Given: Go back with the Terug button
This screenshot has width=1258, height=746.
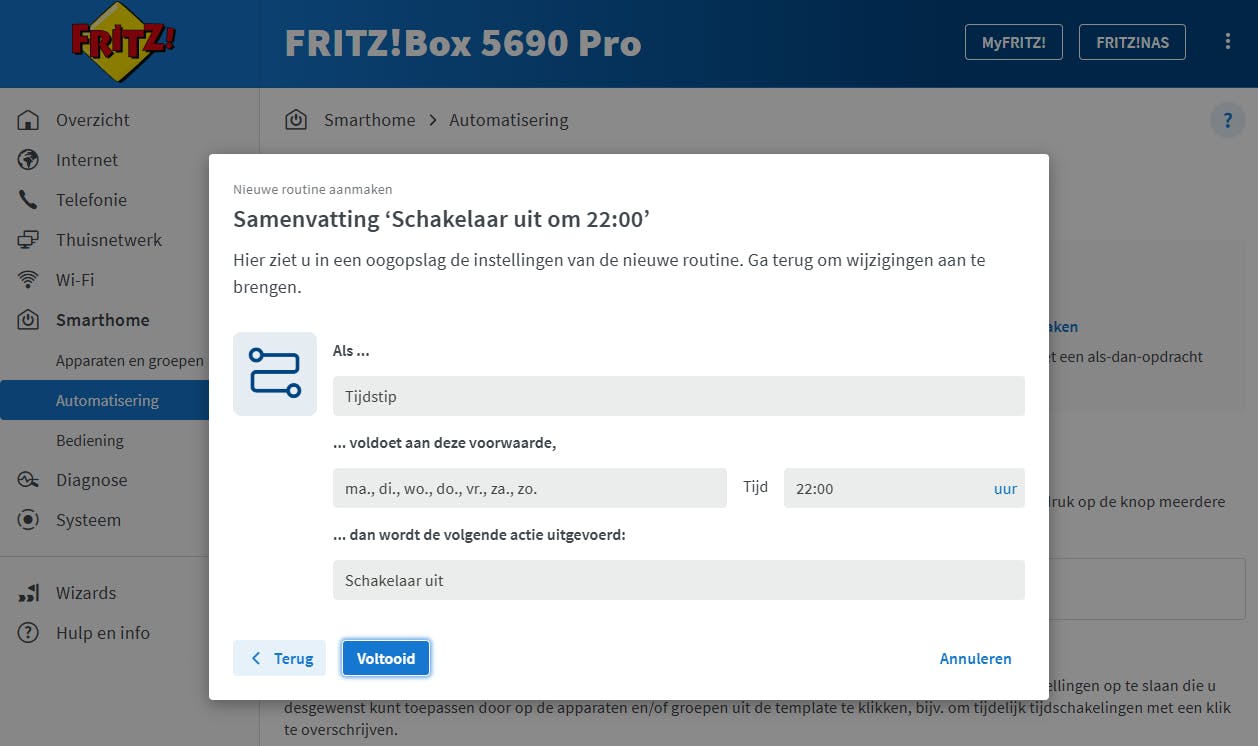Looking at the screenshot, I should pyautogui.click(x=280, y=658).
